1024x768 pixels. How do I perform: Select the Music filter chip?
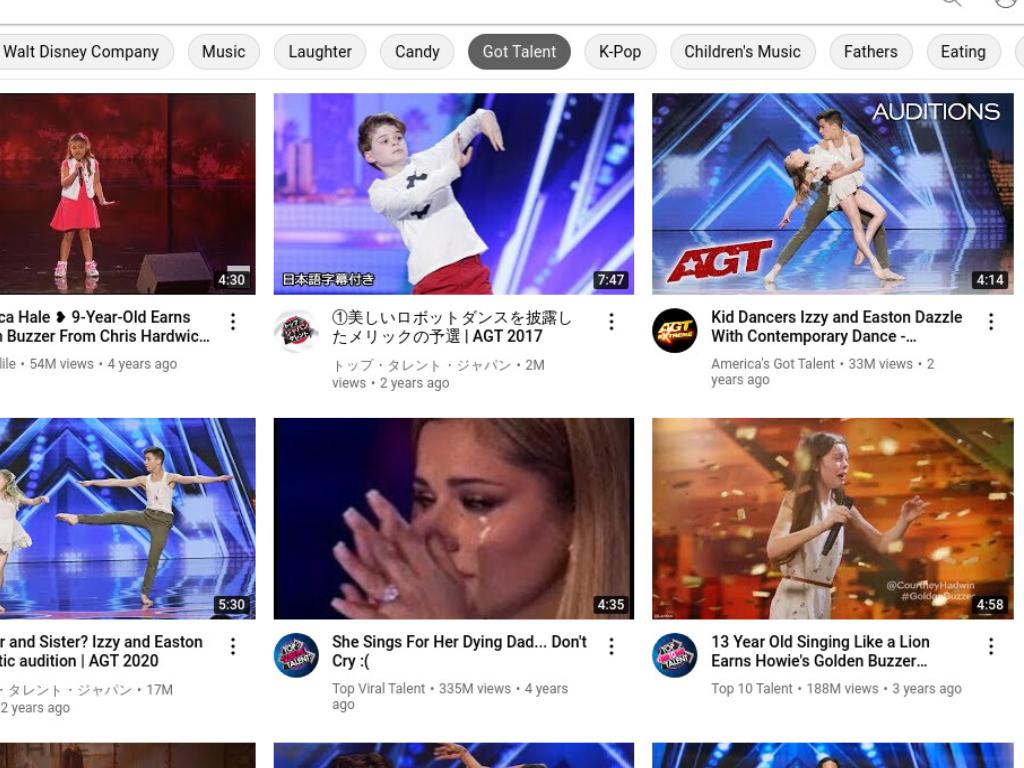tap(223, 52)
